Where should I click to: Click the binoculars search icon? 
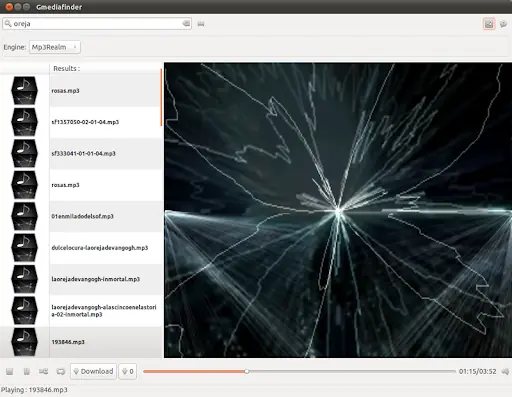click(x=201, y=24)
